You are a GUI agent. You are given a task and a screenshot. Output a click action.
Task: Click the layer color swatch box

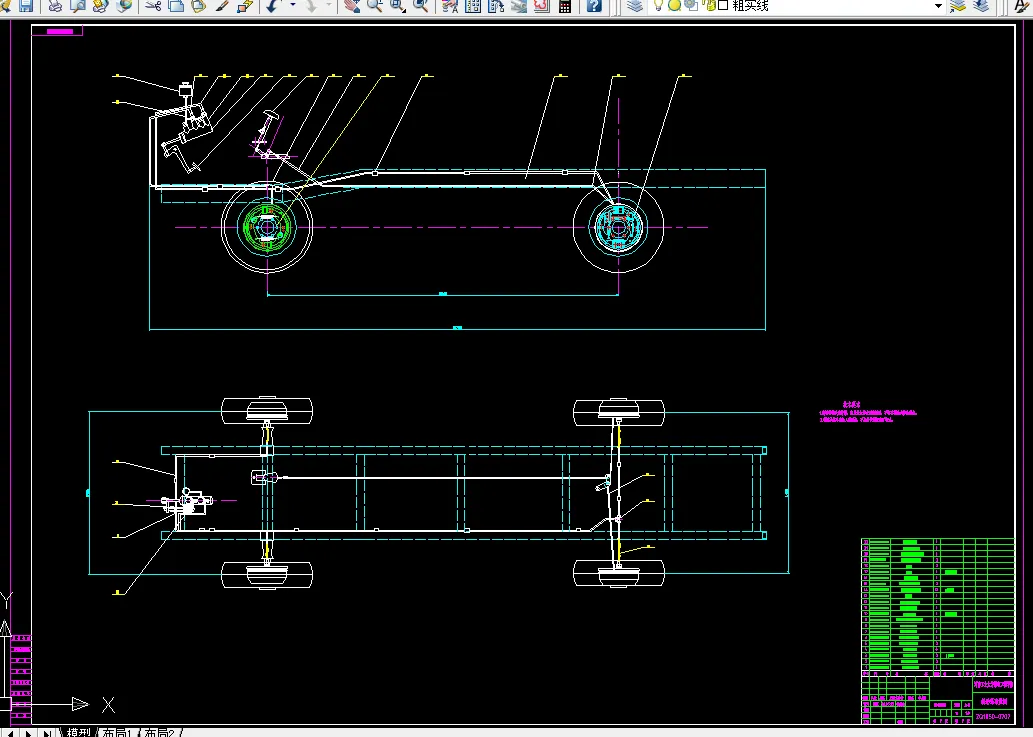(x=723, y=6)
